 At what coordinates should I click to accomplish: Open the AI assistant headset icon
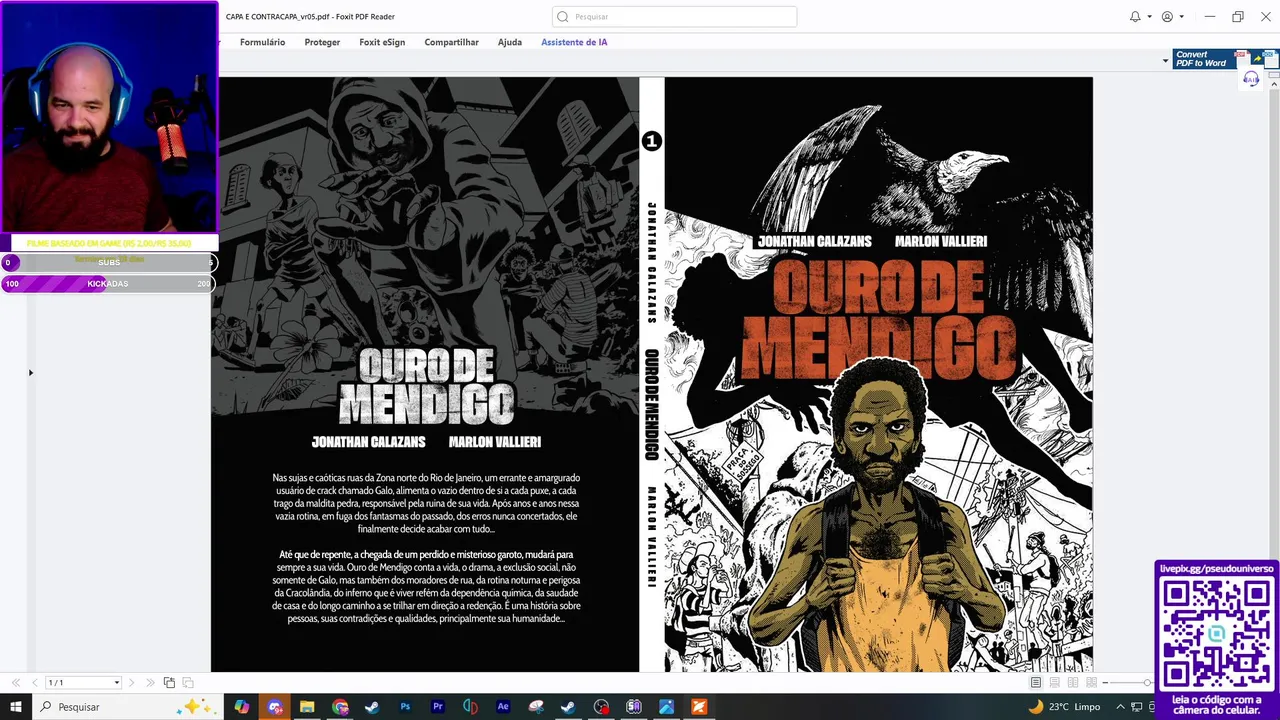point(1251,79)
